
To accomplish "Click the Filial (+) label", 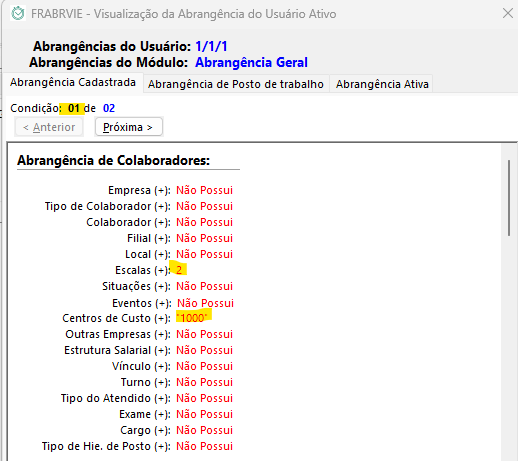I will click(149, 238).
